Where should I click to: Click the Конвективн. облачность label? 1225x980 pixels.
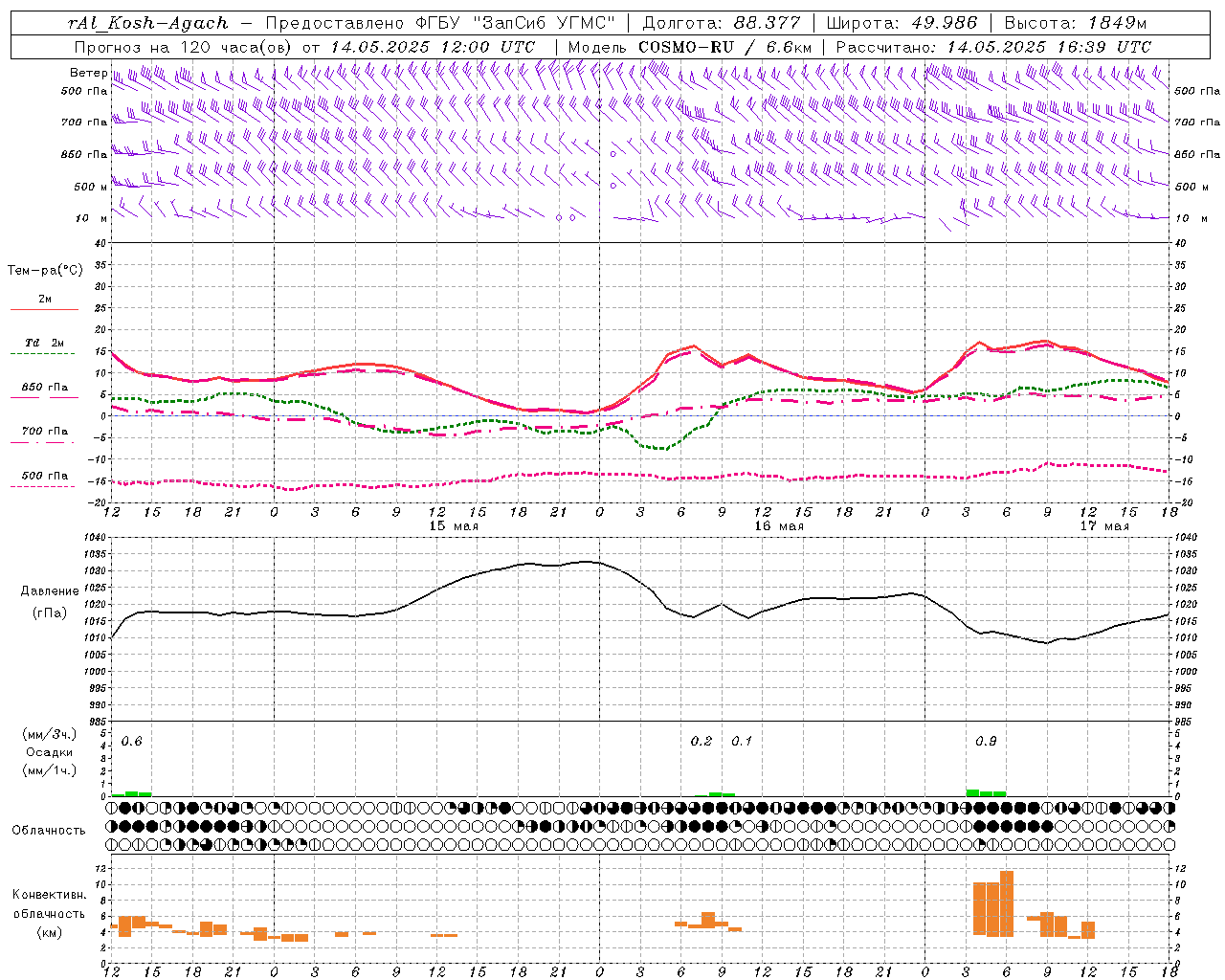[49, 904]
